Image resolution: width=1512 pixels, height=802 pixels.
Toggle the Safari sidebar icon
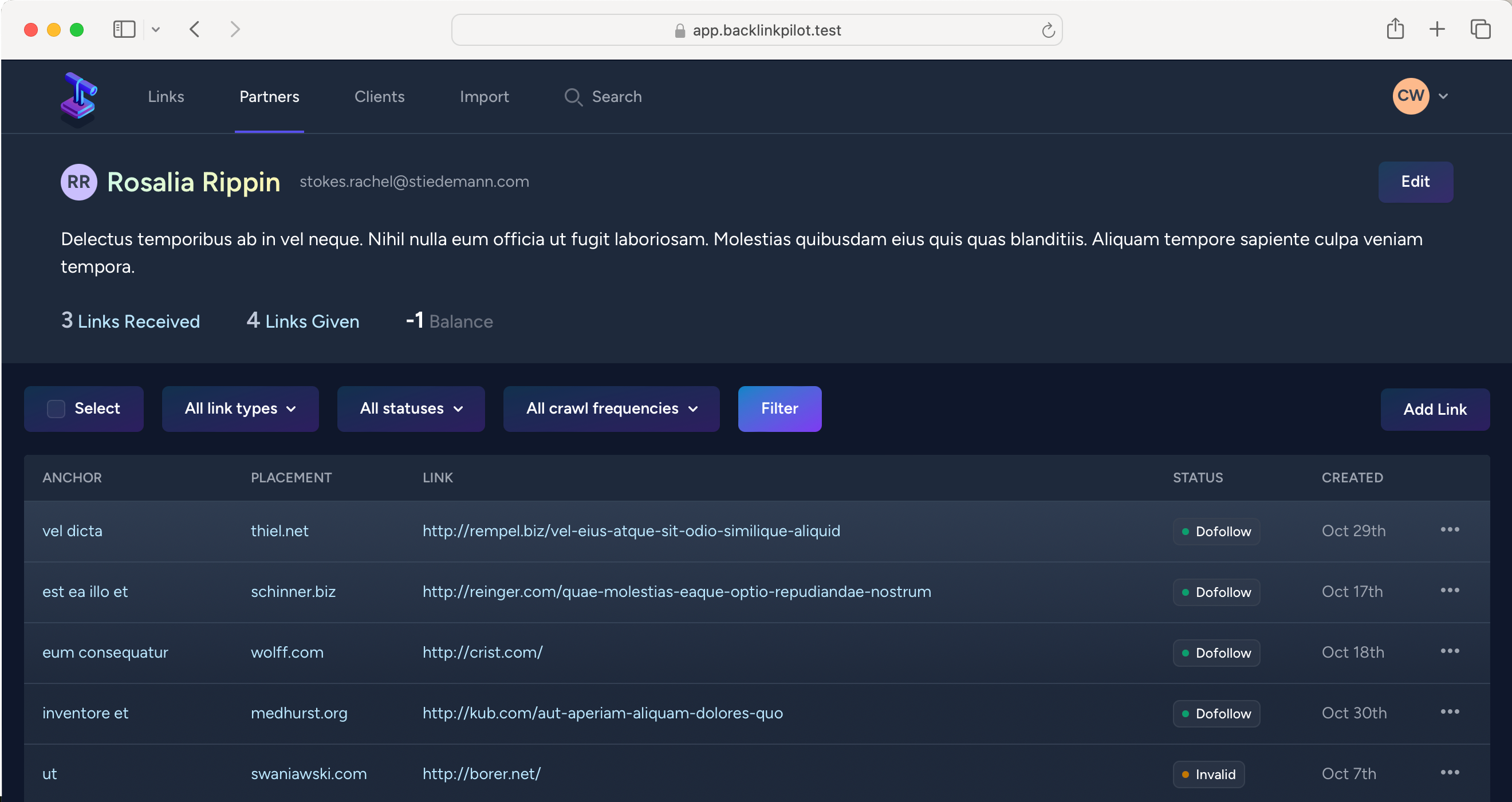point(124,29)
